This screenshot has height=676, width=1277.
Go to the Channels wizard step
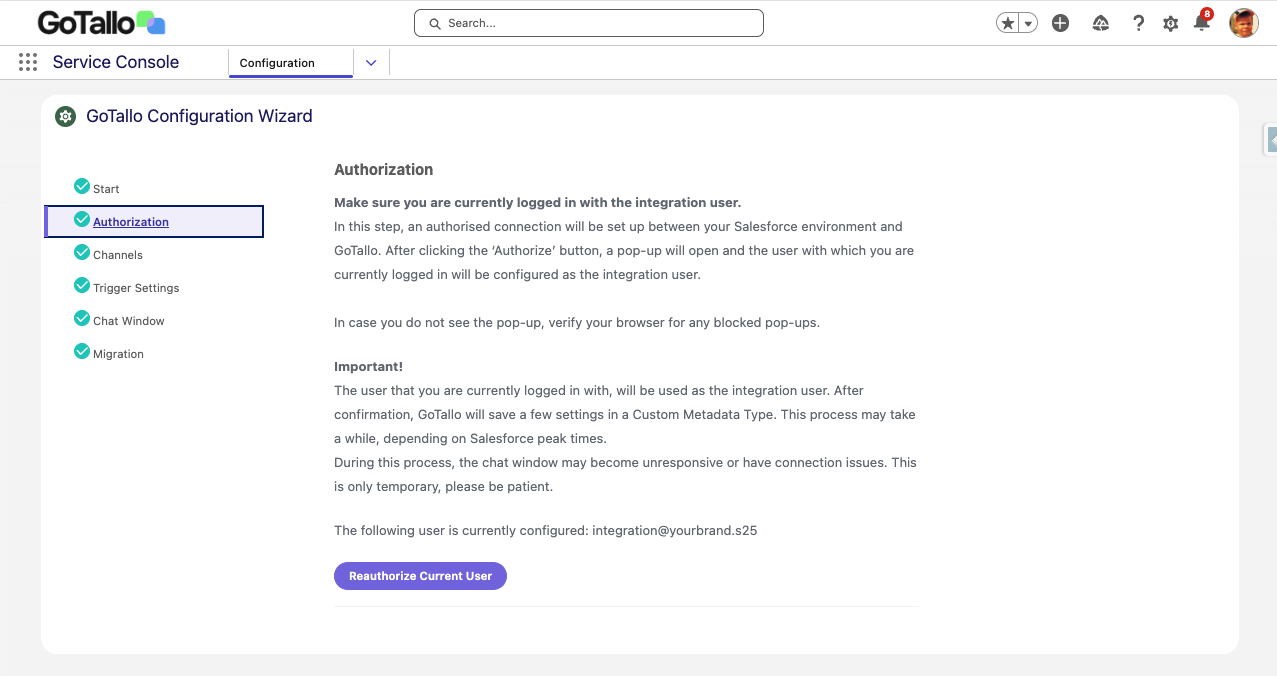point(118,255)
